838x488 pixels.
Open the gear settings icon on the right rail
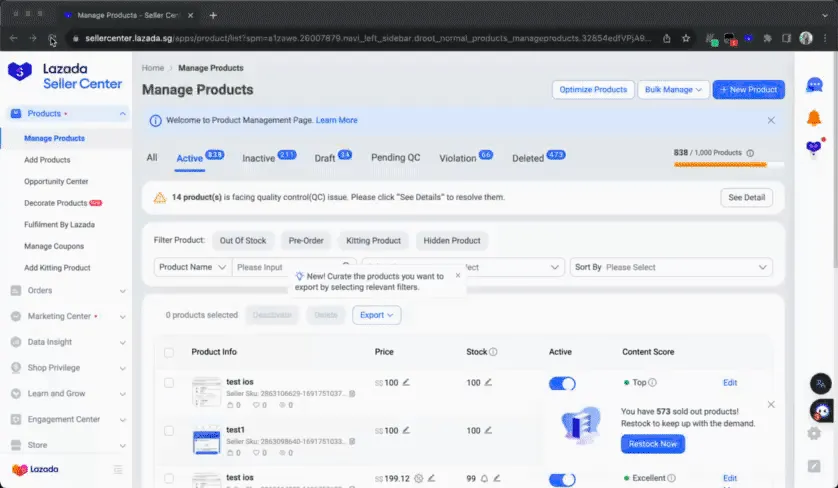[x=814, y=433]
